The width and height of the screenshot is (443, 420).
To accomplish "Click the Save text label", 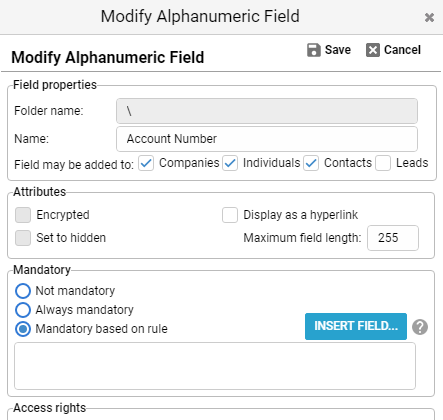I will click(x=338, y=50).
